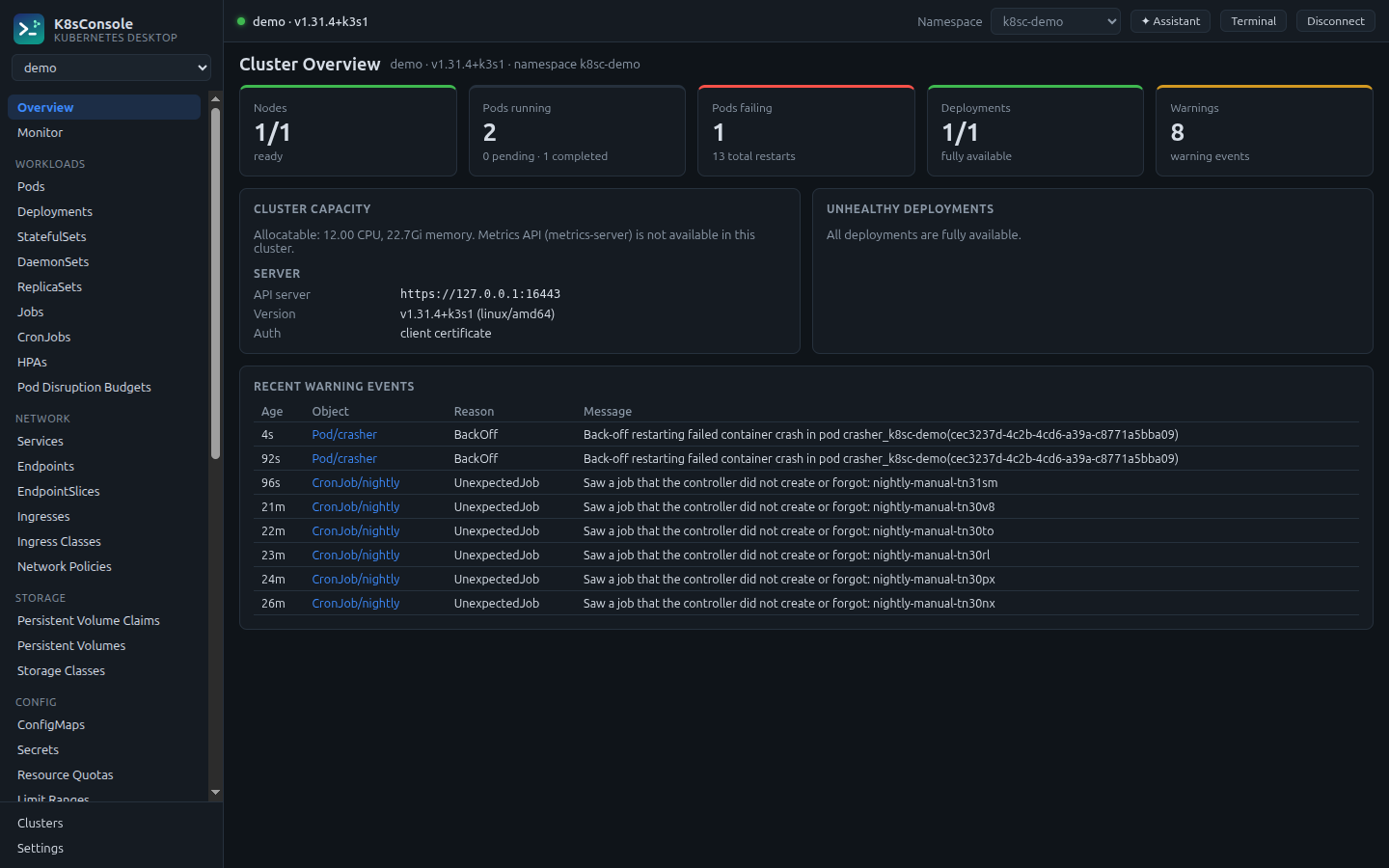Open Pod/crasher link in the 4s event

(x=344, y=434)
